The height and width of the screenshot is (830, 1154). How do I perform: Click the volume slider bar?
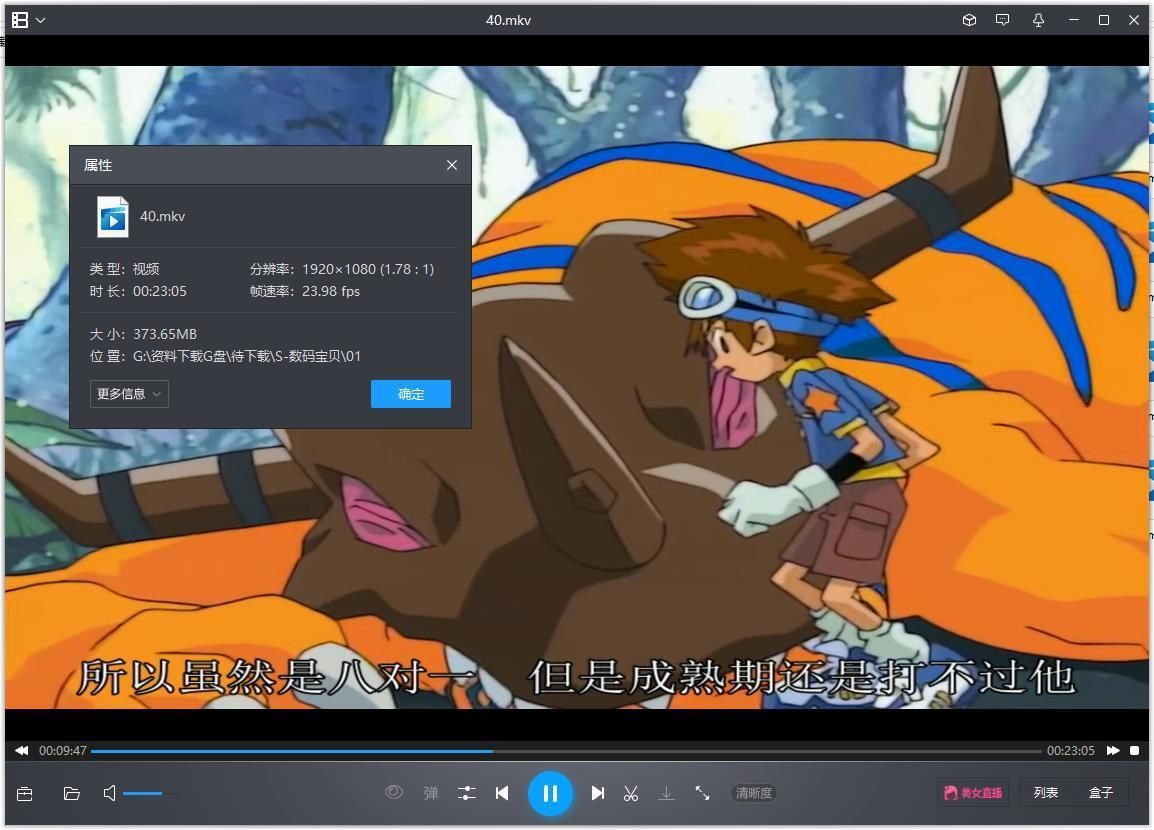(x=150, y=793)
